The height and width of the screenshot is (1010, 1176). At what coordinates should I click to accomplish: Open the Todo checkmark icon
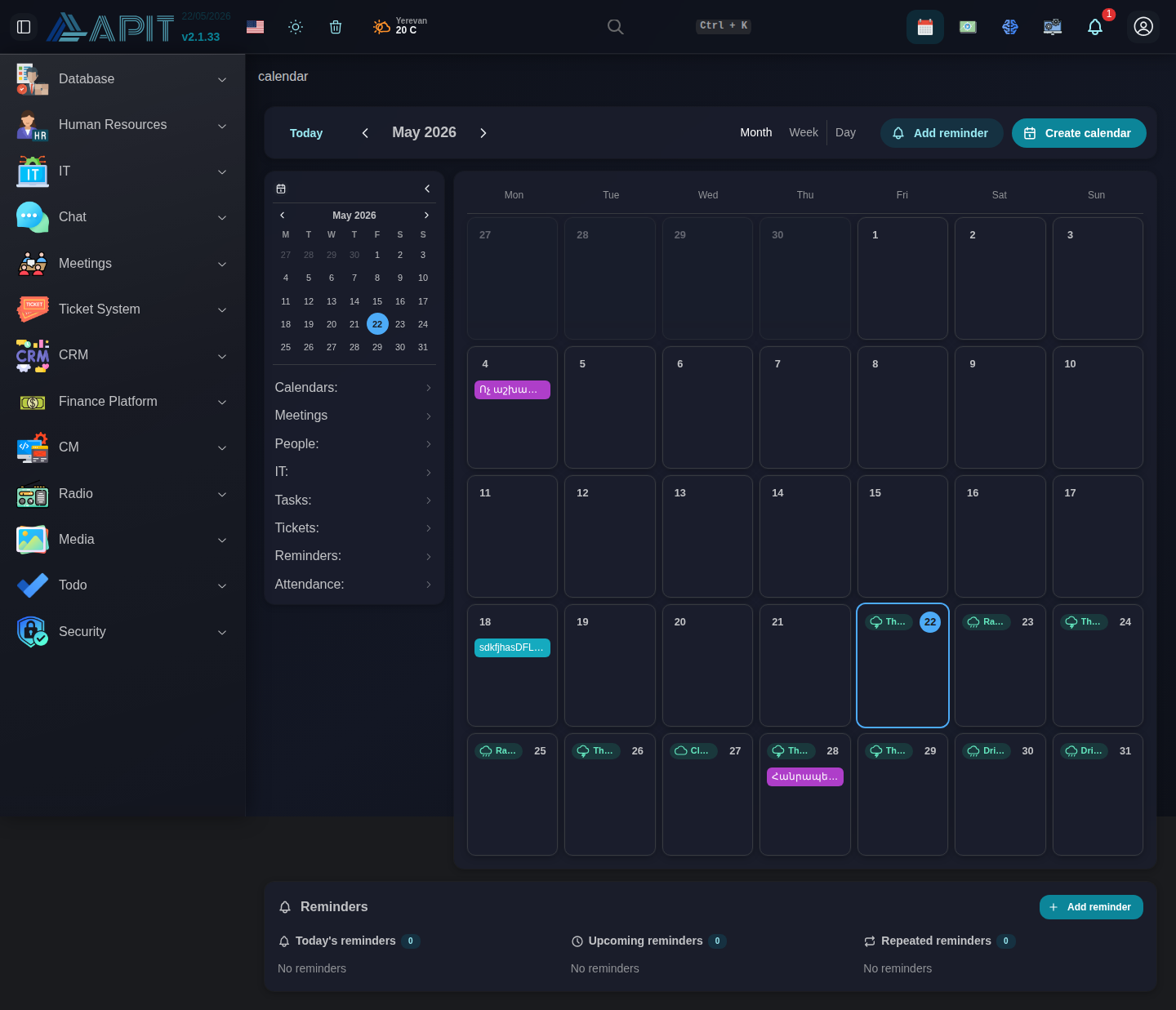[33, 585]
